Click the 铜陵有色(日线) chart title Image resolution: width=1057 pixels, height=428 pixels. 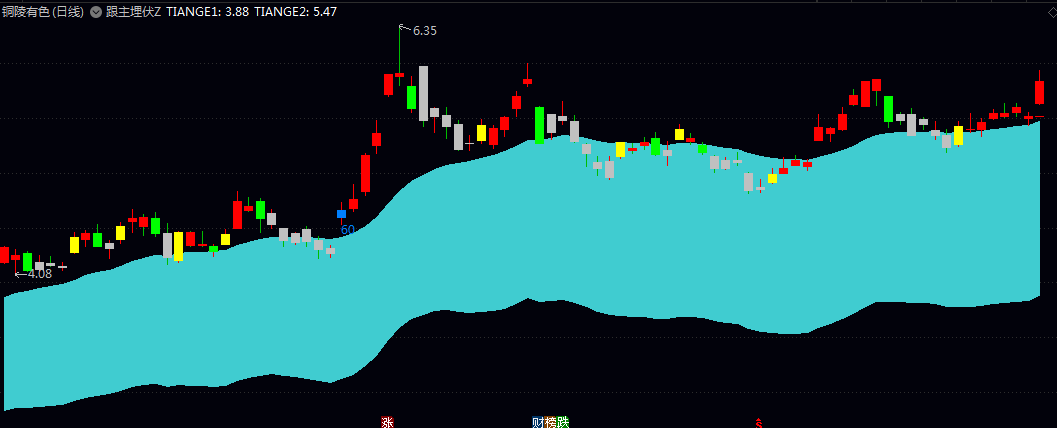pyautogui.click(x=43, y=11)
